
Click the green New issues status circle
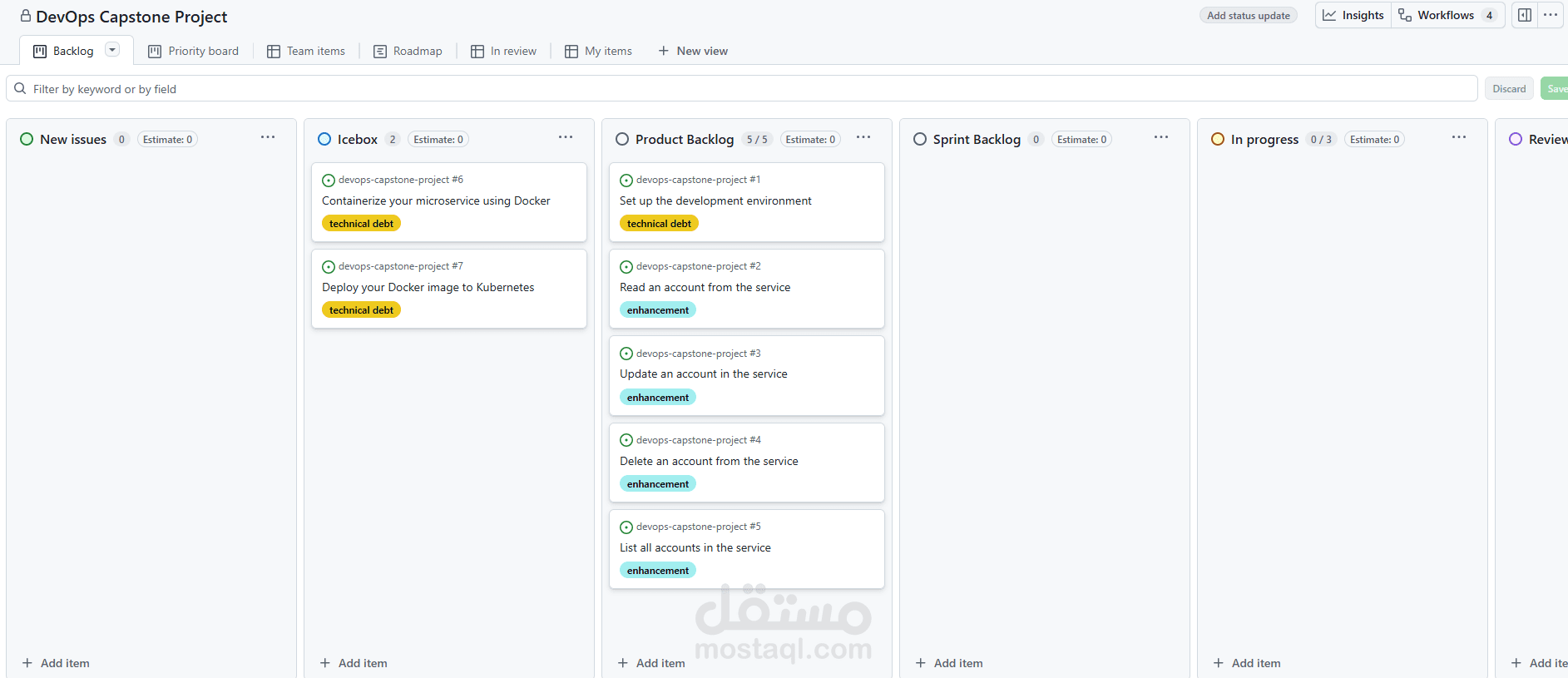[x=27, y=139]
